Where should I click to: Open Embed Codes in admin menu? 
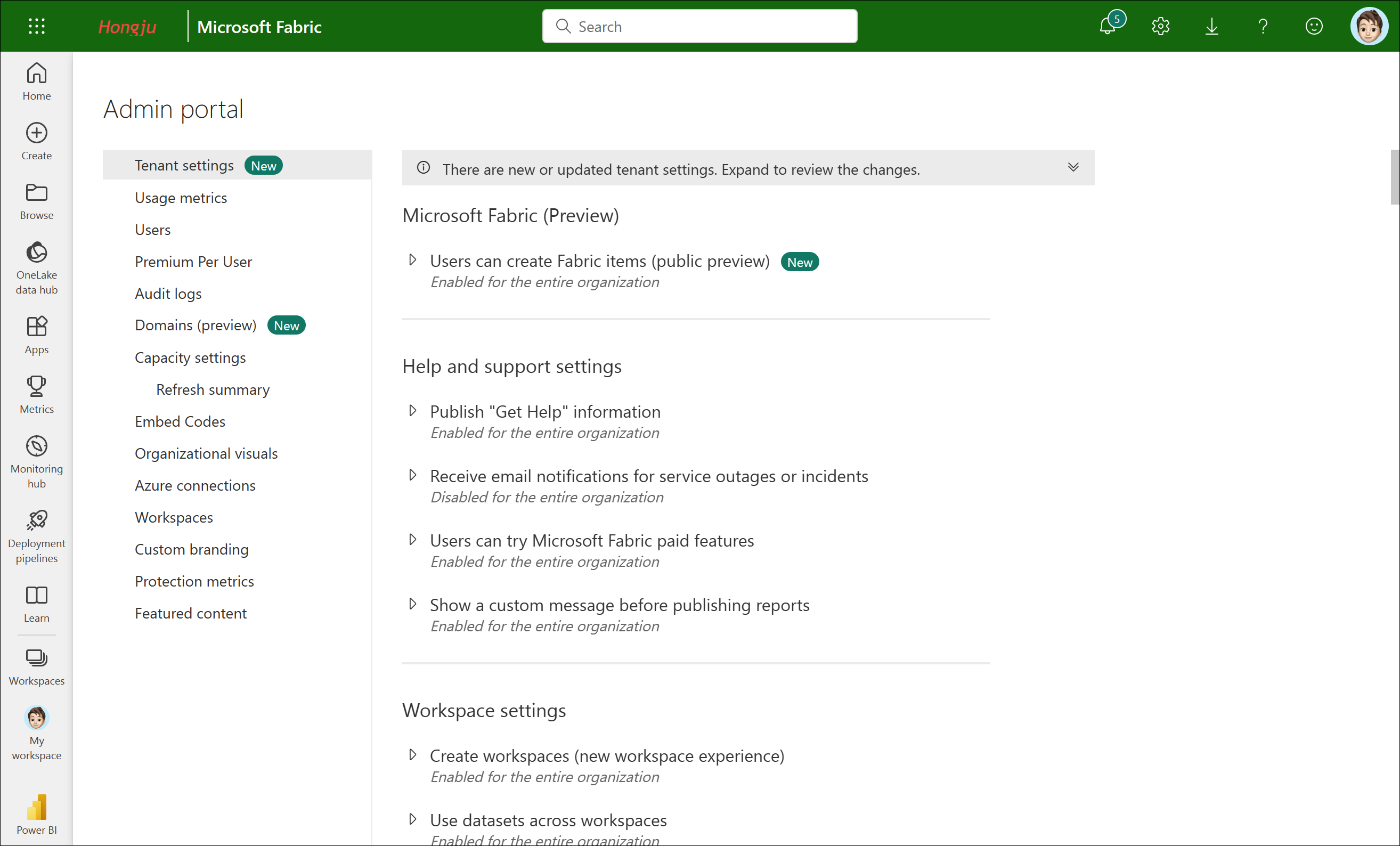pos(180,421)
